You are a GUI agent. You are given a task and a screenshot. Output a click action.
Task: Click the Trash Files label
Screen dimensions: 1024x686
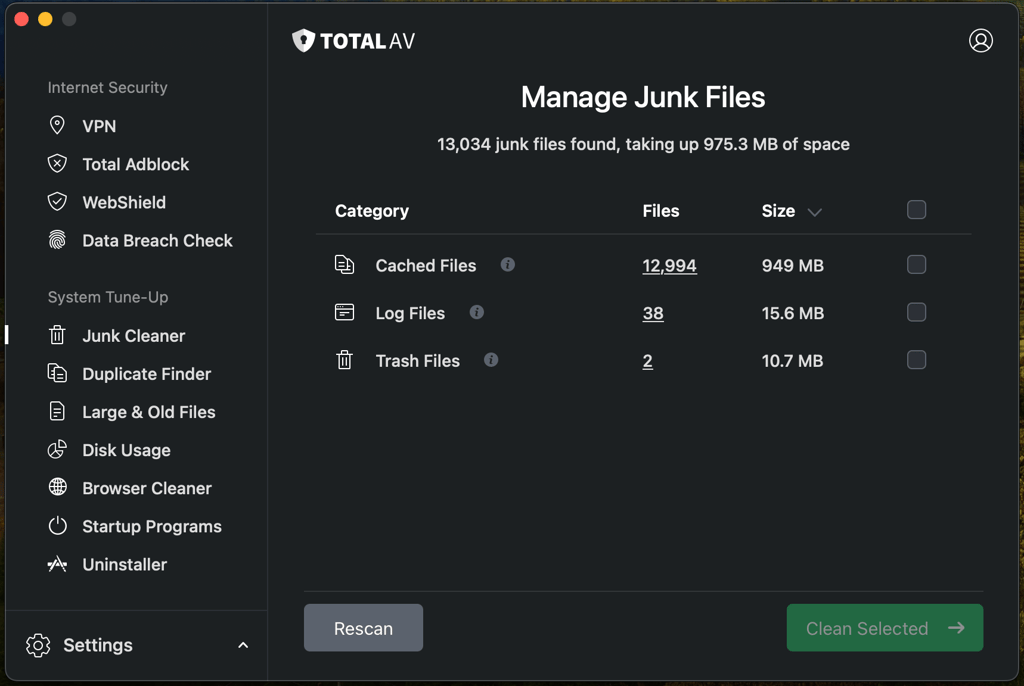coord(417,361)
